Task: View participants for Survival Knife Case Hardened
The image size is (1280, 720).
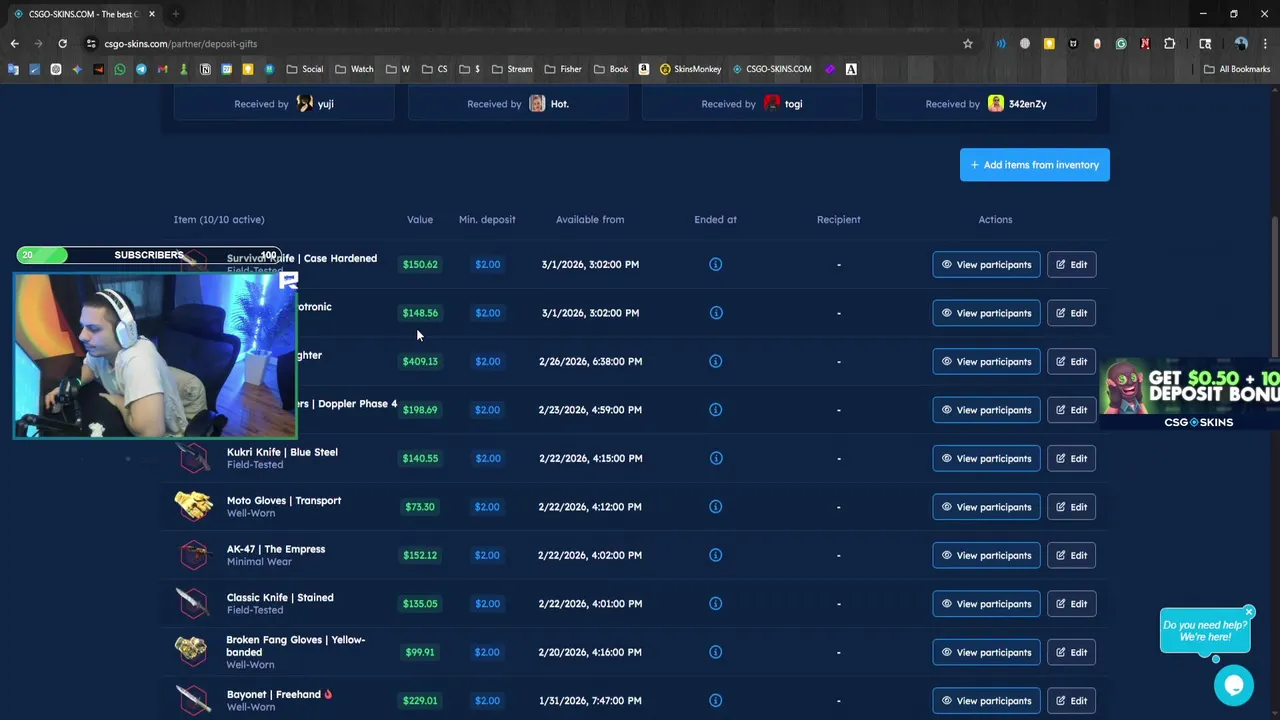Action: [x=986, y=264]
